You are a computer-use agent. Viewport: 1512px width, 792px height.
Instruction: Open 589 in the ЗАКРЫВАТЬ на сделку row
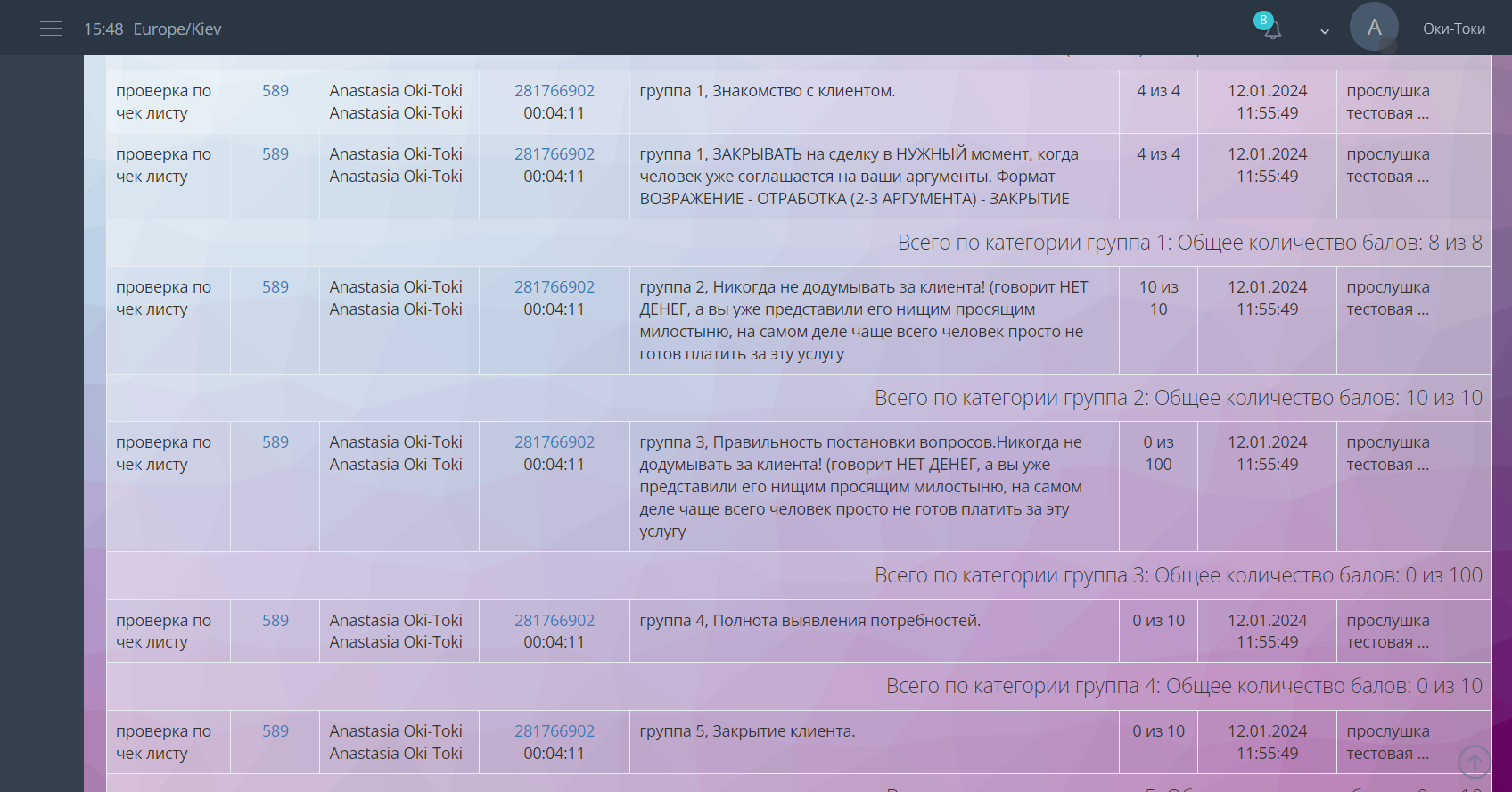click(275, 154)
